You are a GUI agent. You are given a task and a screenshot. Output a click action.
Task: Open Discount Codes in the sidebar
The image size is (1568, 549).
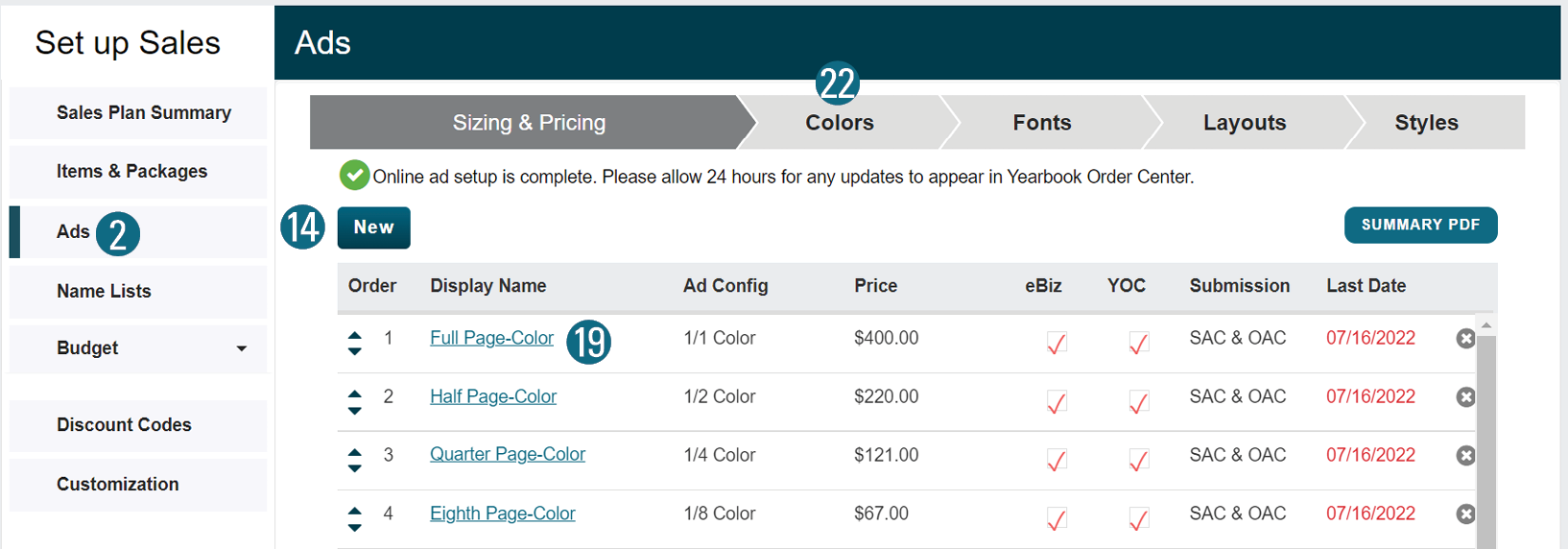(124, 425)
